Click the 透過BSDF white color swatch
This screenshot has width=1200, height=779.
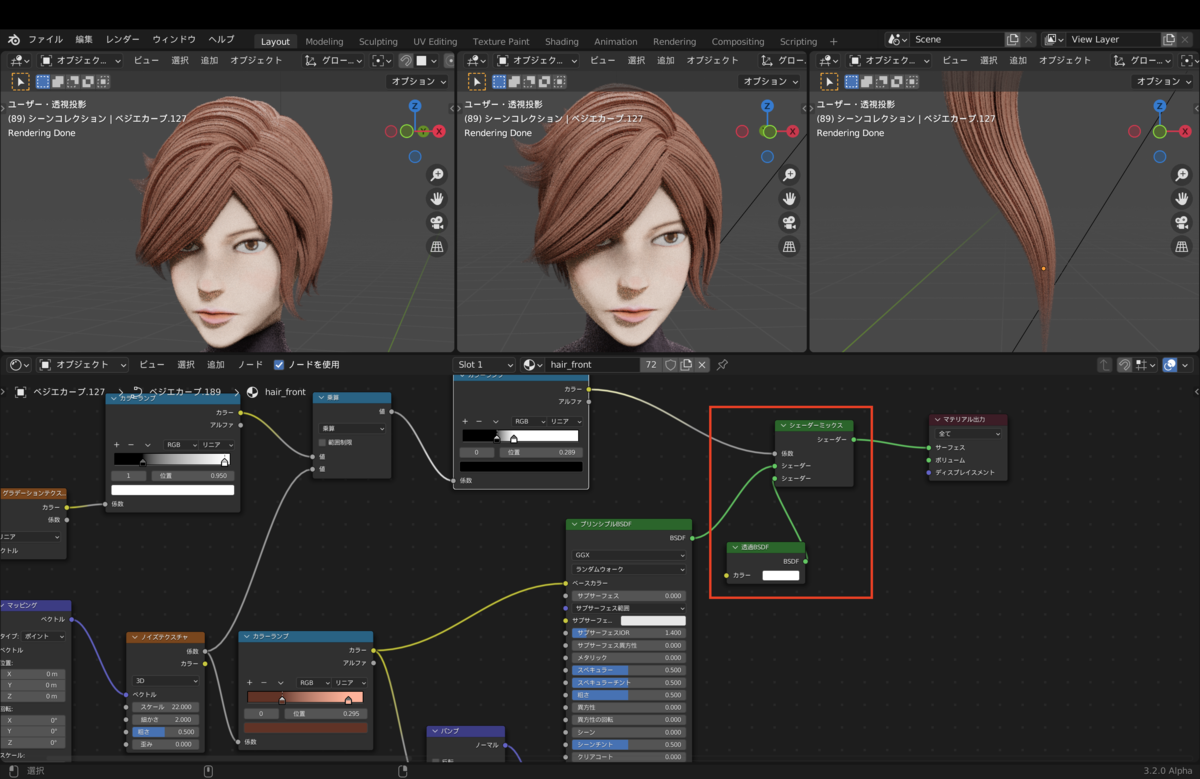point(781,575)
